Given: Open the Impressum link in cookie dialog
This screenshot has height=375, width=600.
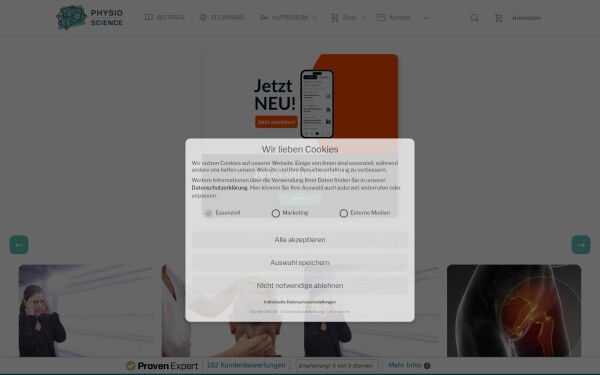Looking at the screenshot, I should 339,311.
